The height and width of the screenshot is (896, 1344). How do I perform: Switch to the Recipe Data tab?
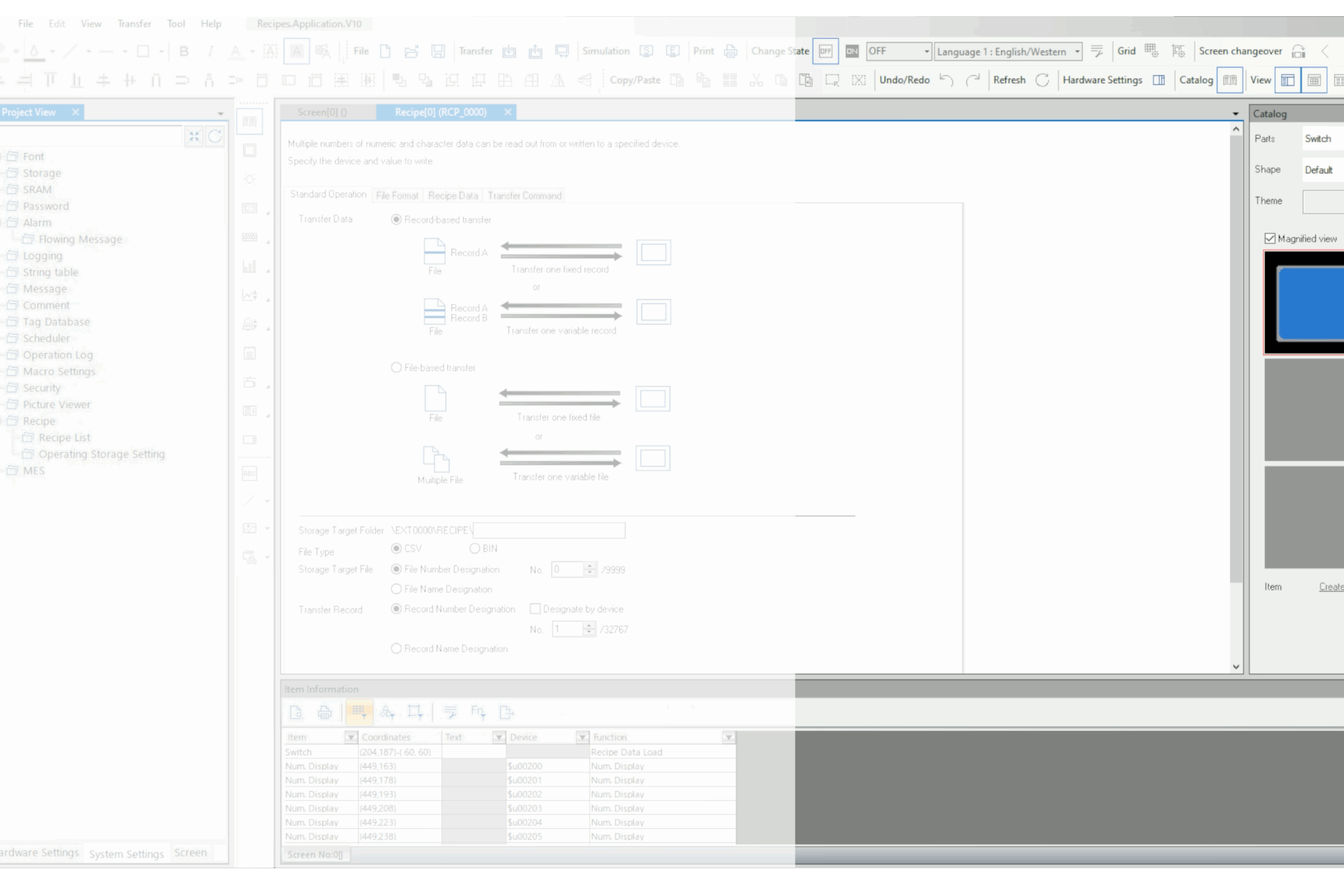(x=453, y=195)
